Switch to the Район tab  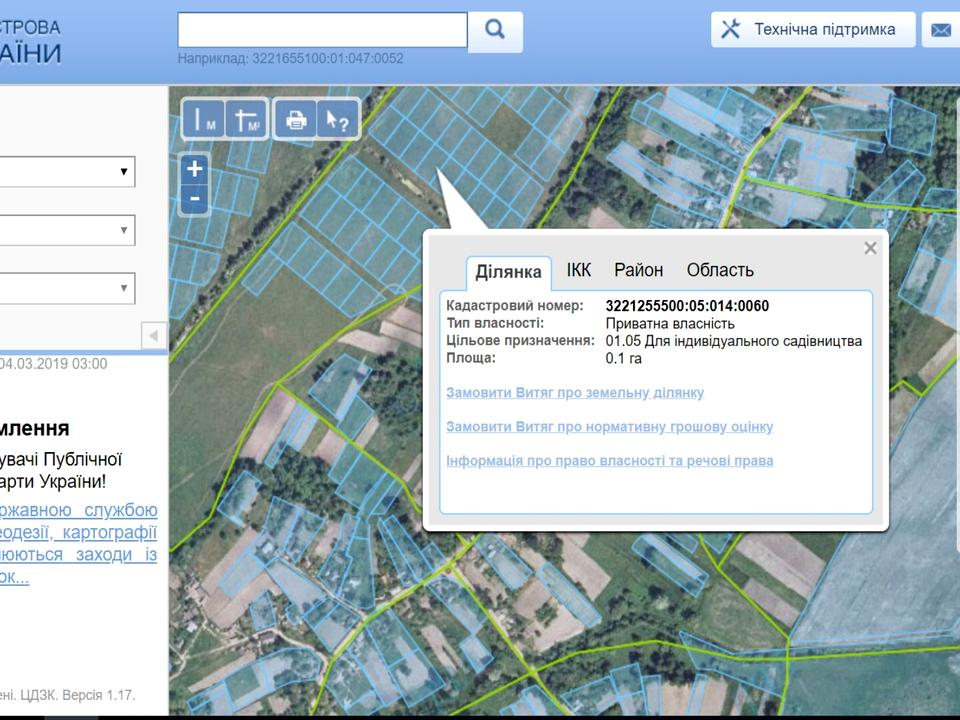639,270
